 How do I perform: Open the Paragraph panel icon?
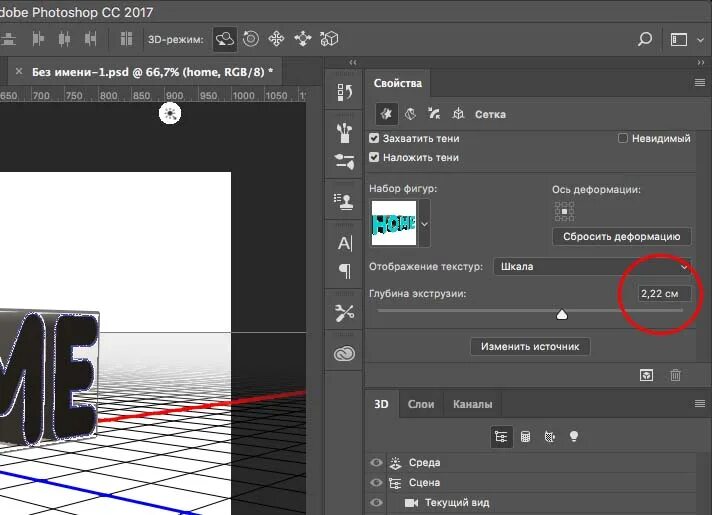click(345, 272)
